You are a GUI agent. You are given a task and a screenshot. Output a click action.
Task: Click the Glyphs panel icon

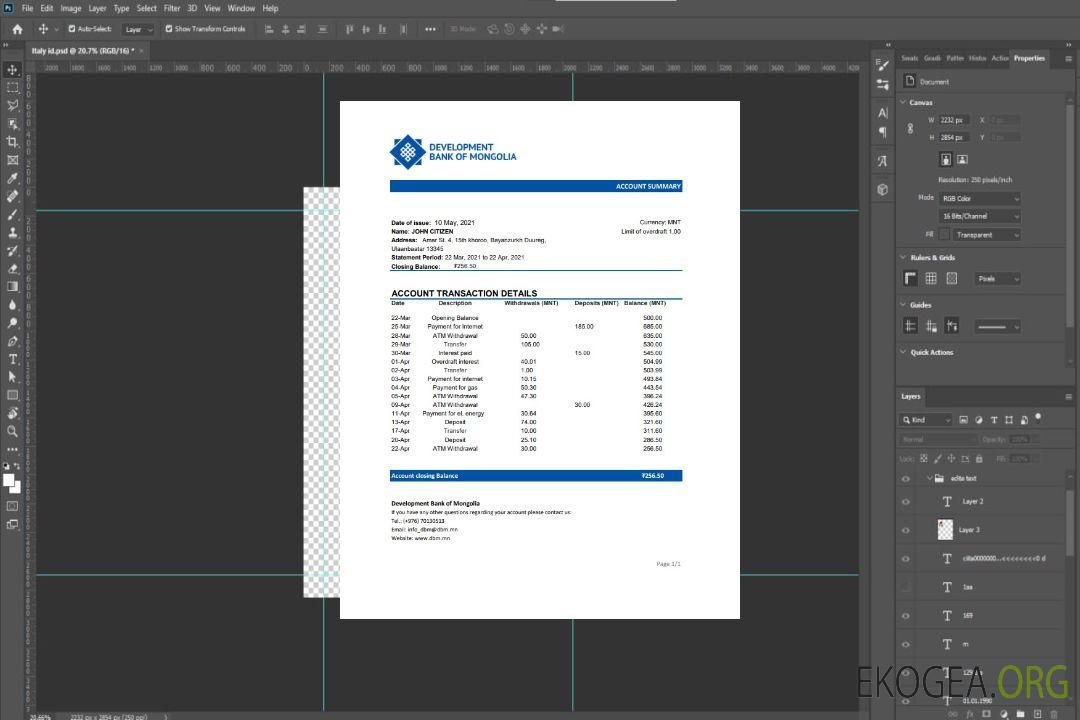(882, 161)
